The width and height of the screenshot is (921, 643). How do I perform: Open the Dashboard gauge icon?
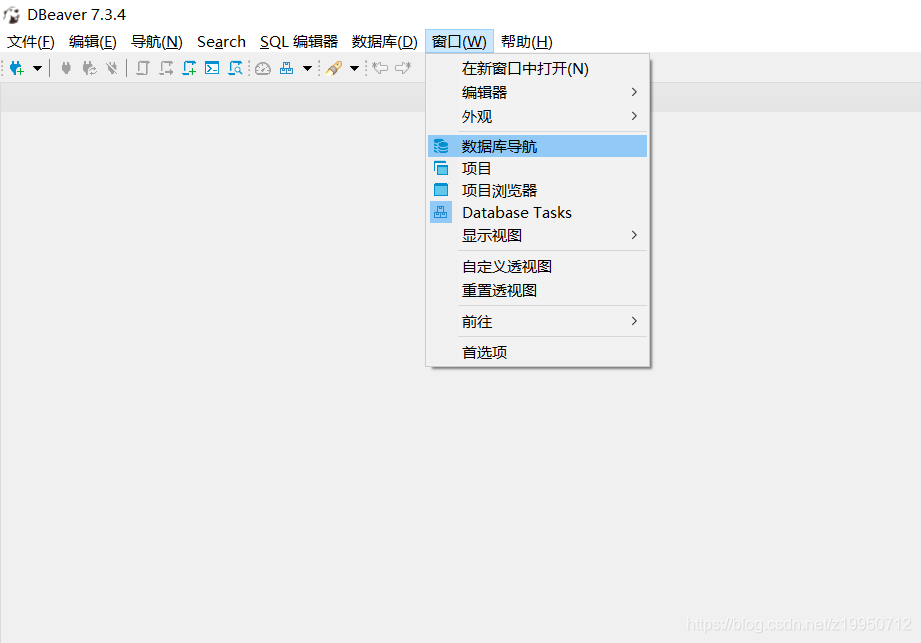(x=263, y=69)
